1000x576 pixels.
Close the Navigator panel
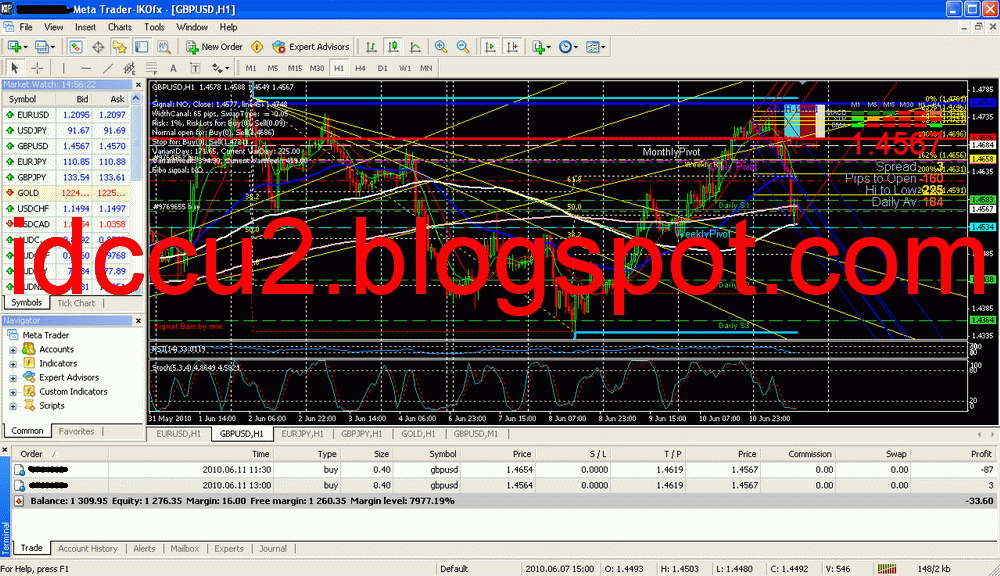point(138,320)
